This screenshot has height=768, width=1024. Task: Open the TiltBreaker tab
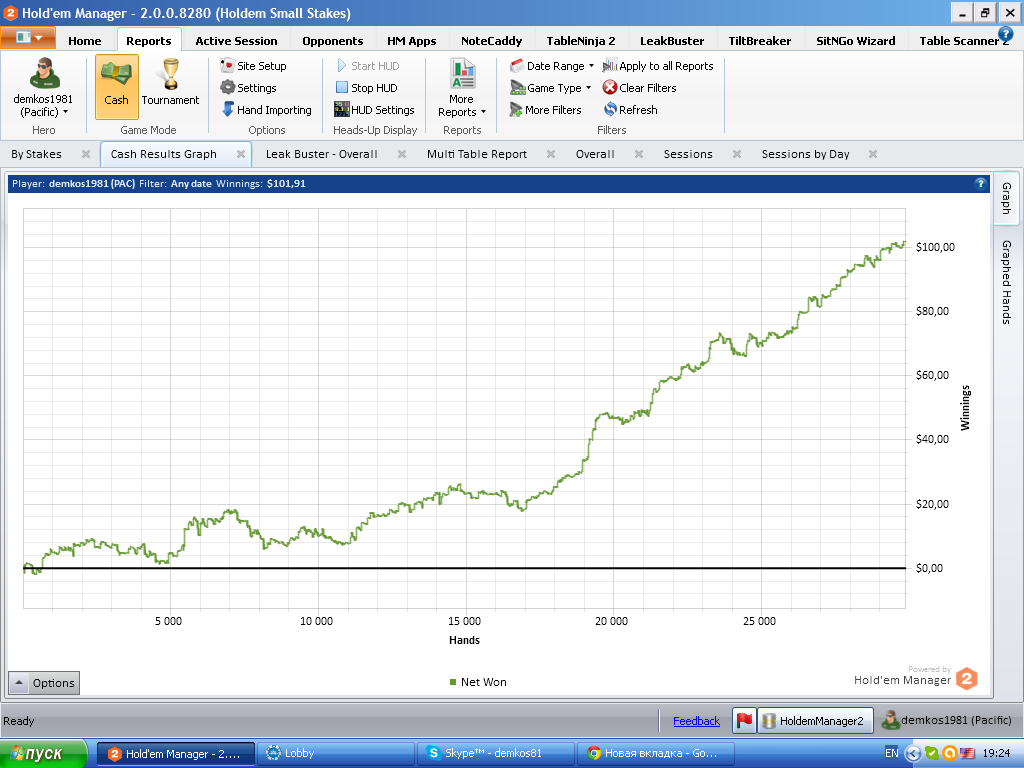pyautogui.click(x=760, y=40)
